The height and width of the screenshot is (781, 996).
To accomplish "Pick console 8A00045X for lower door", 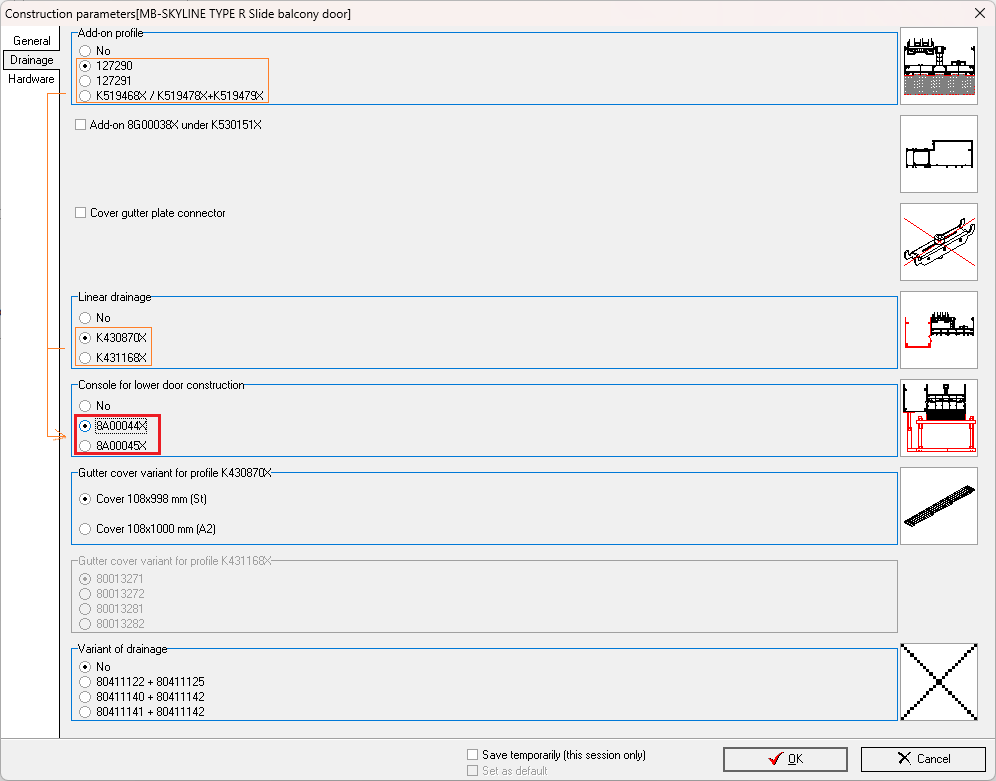I will tap(85, 446).
